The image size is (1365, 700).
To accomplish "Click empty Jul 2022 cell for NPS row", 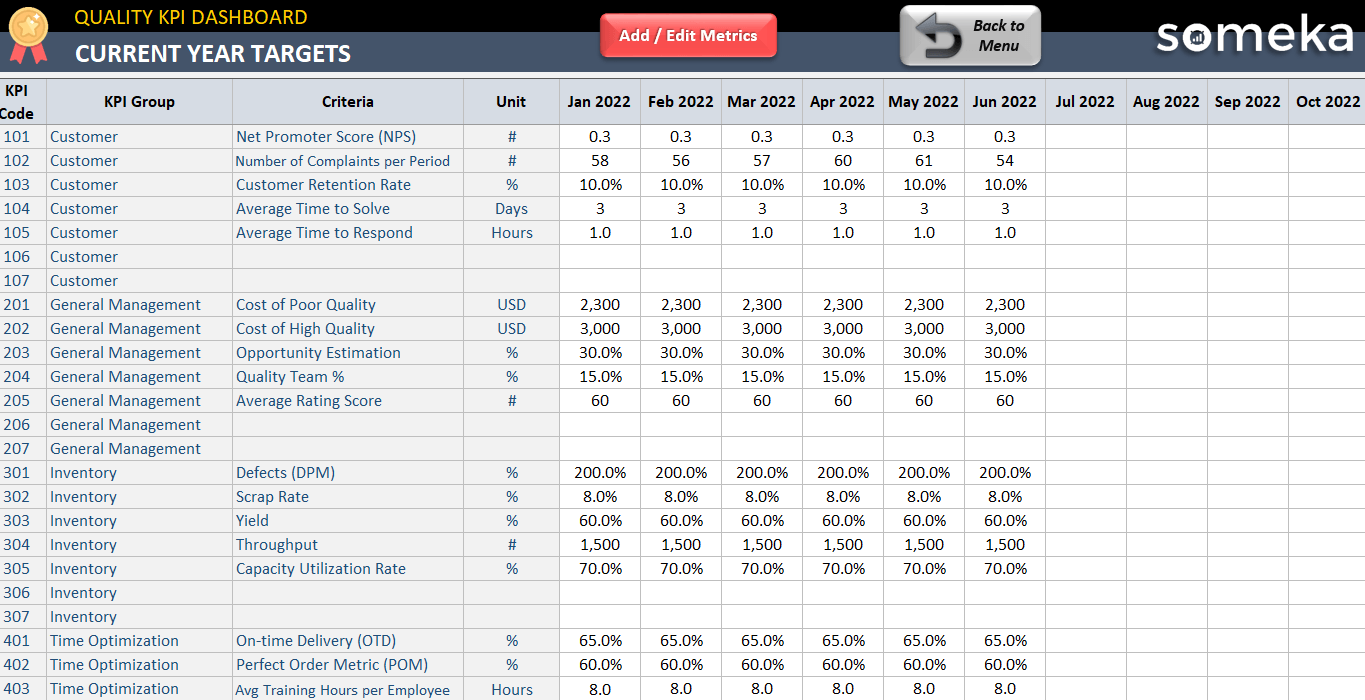I will pyautogui.click(x=1086, y=137).
